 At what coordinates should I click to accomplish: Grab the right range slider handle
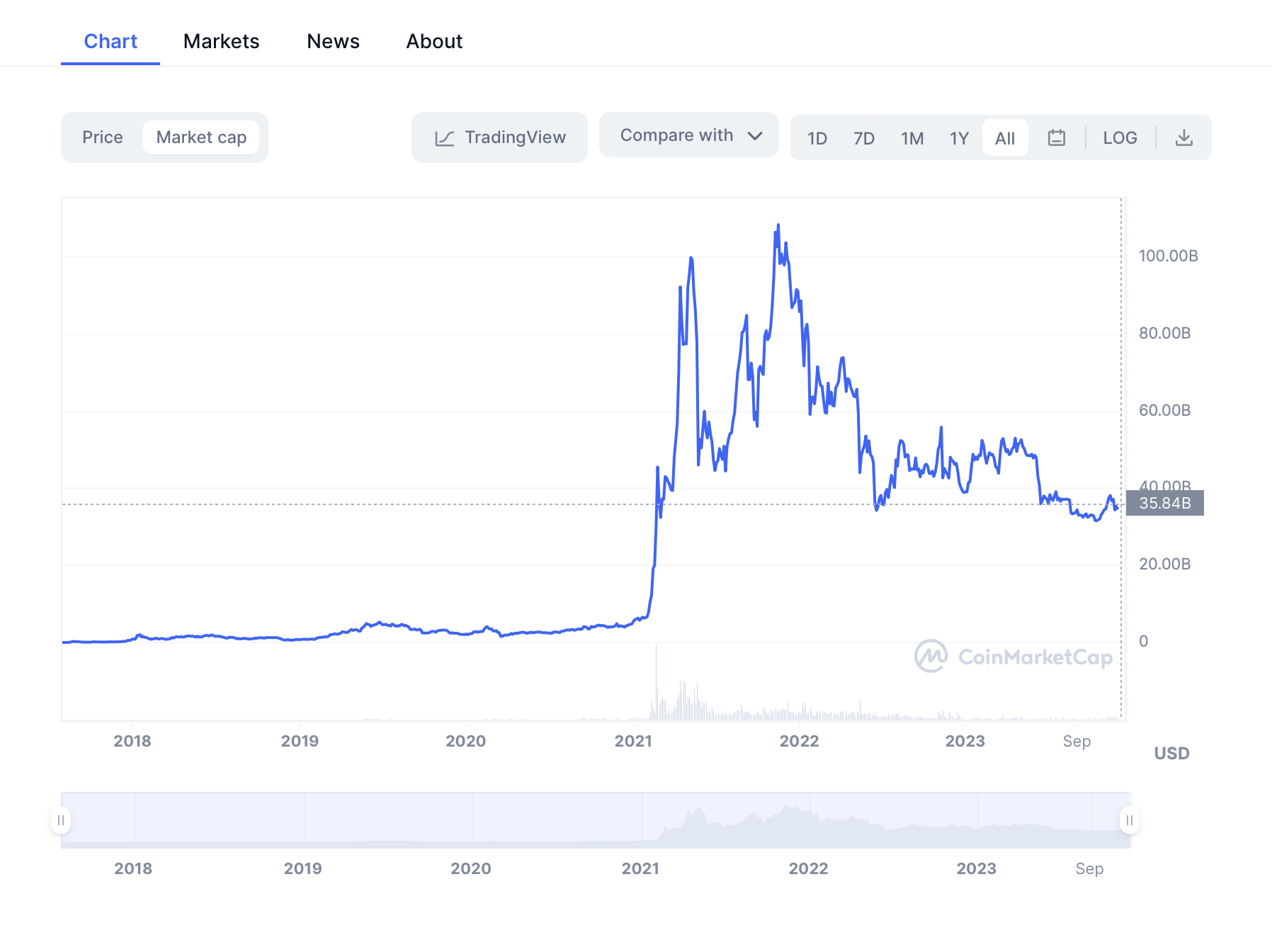click(1129, 820)
